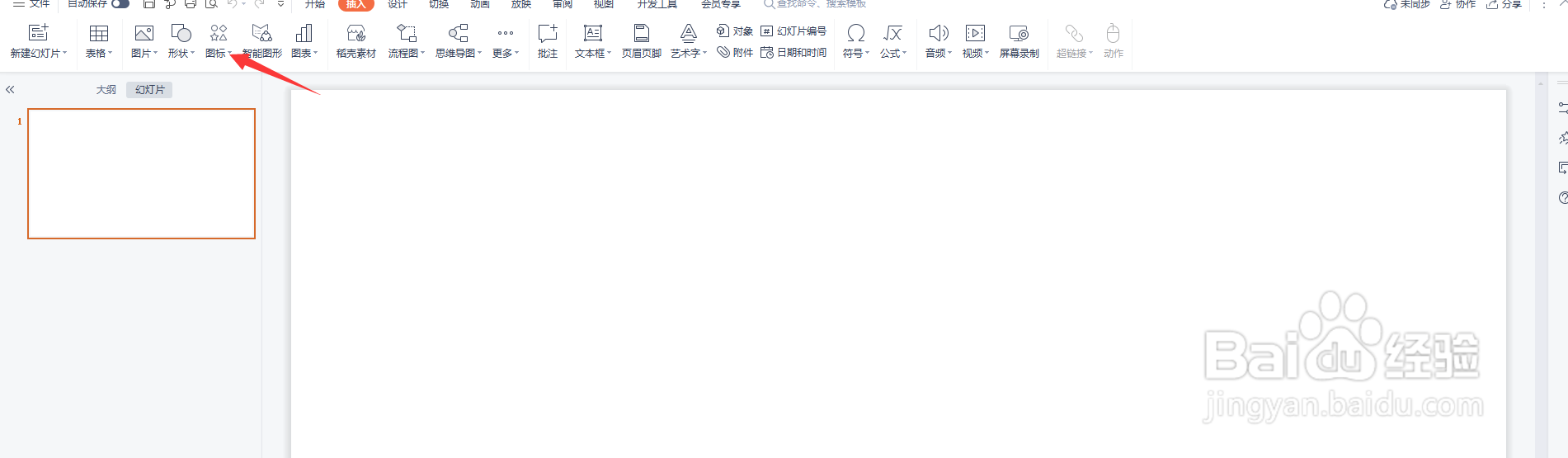1568x458 pixels.
Task: Click the 符号 symbol icon
Action: [856, 33]
